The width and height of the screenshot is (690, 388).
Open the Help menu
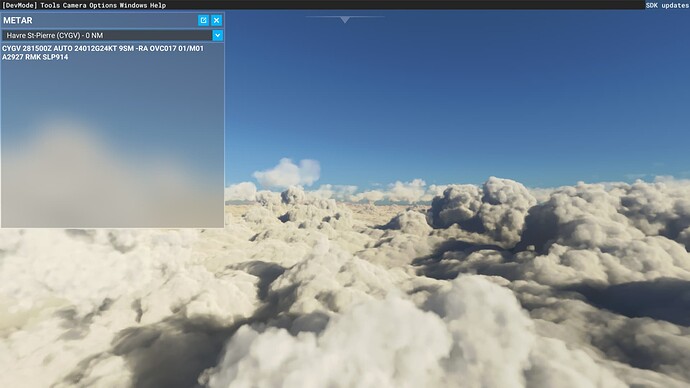click(x=158, y=5)
